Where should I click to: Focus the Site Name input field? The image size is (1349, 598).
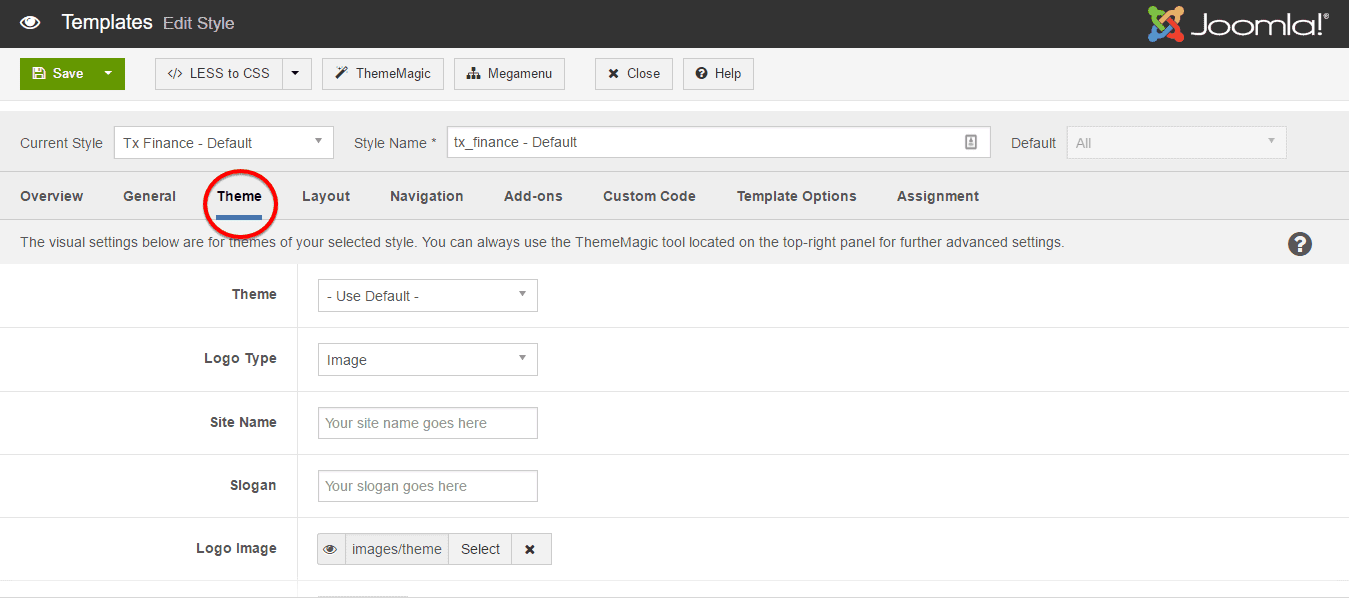(x=427, y=423)
